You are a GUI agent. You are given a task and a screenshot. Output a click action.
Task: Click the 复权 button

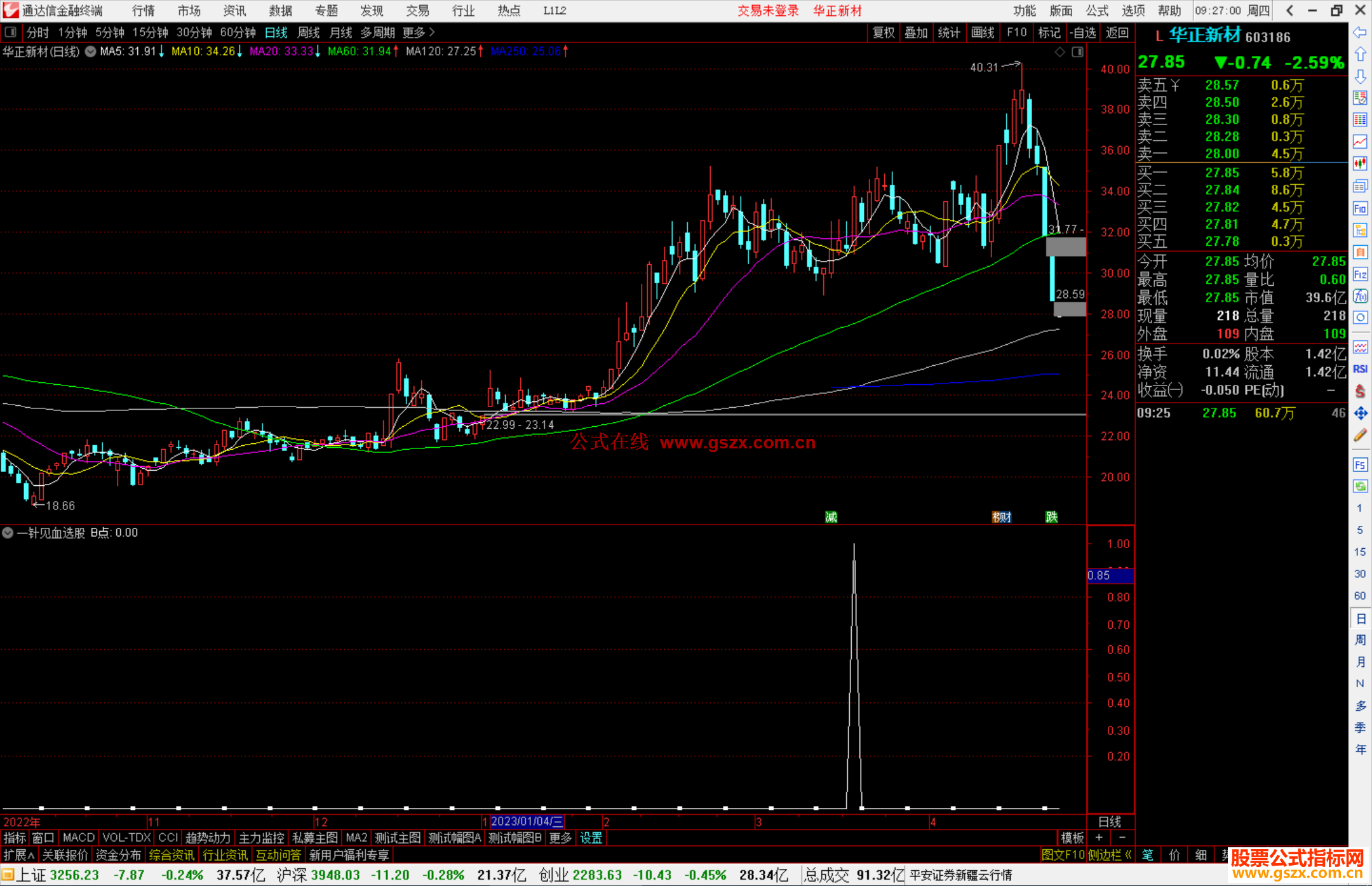[883, 32]
